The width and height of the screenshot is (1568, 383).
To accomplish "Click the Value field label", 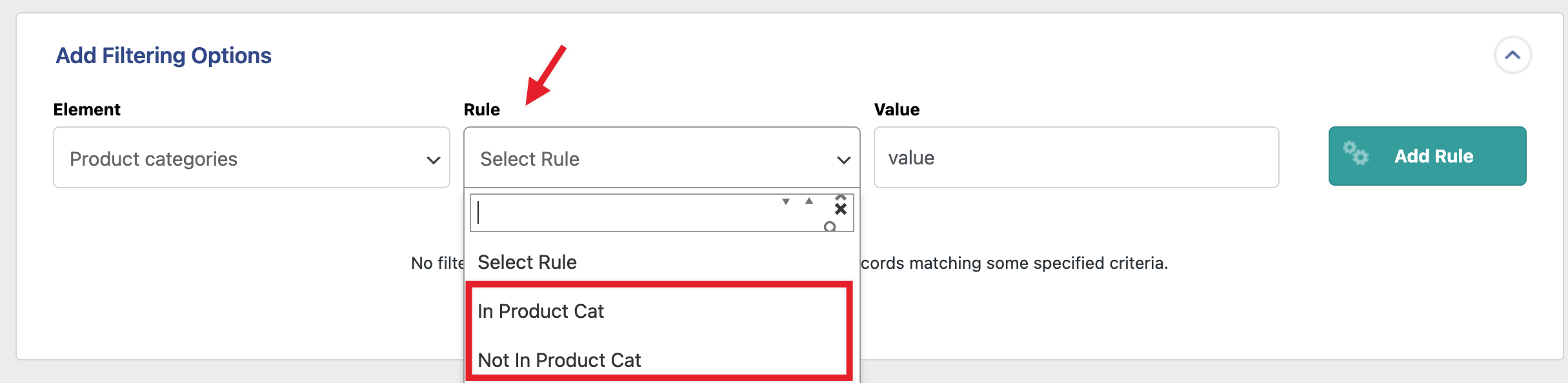I will point(896,110).
